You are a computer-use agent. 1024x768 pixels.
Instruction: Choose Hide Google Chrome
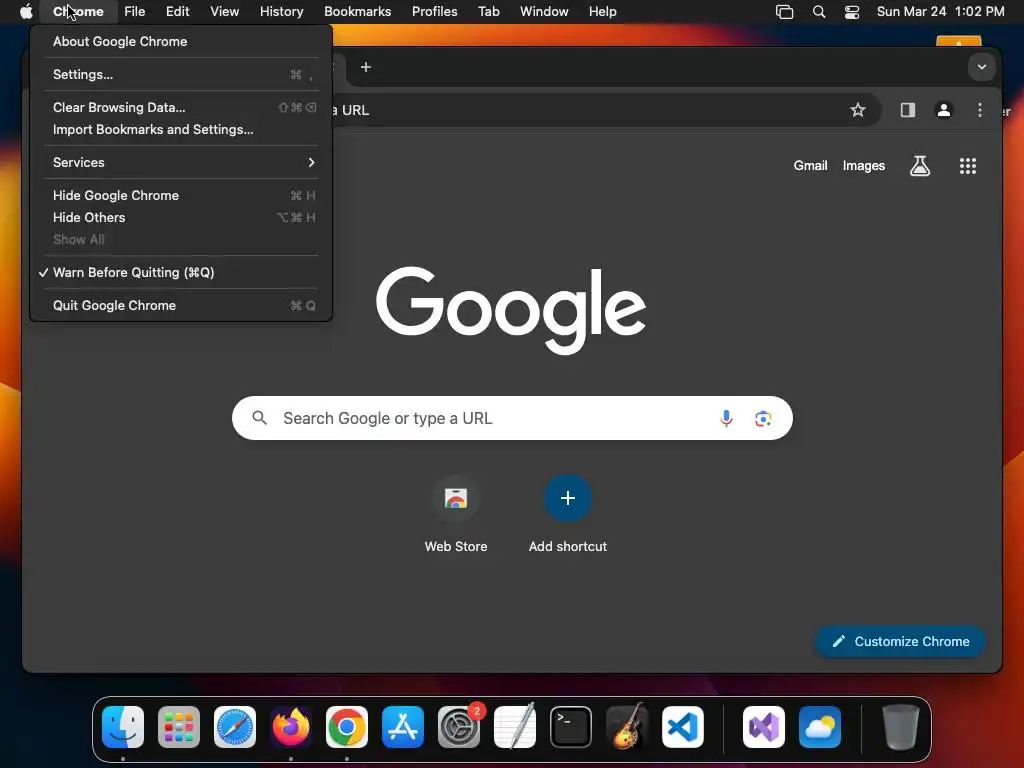[x=181, y=195]
